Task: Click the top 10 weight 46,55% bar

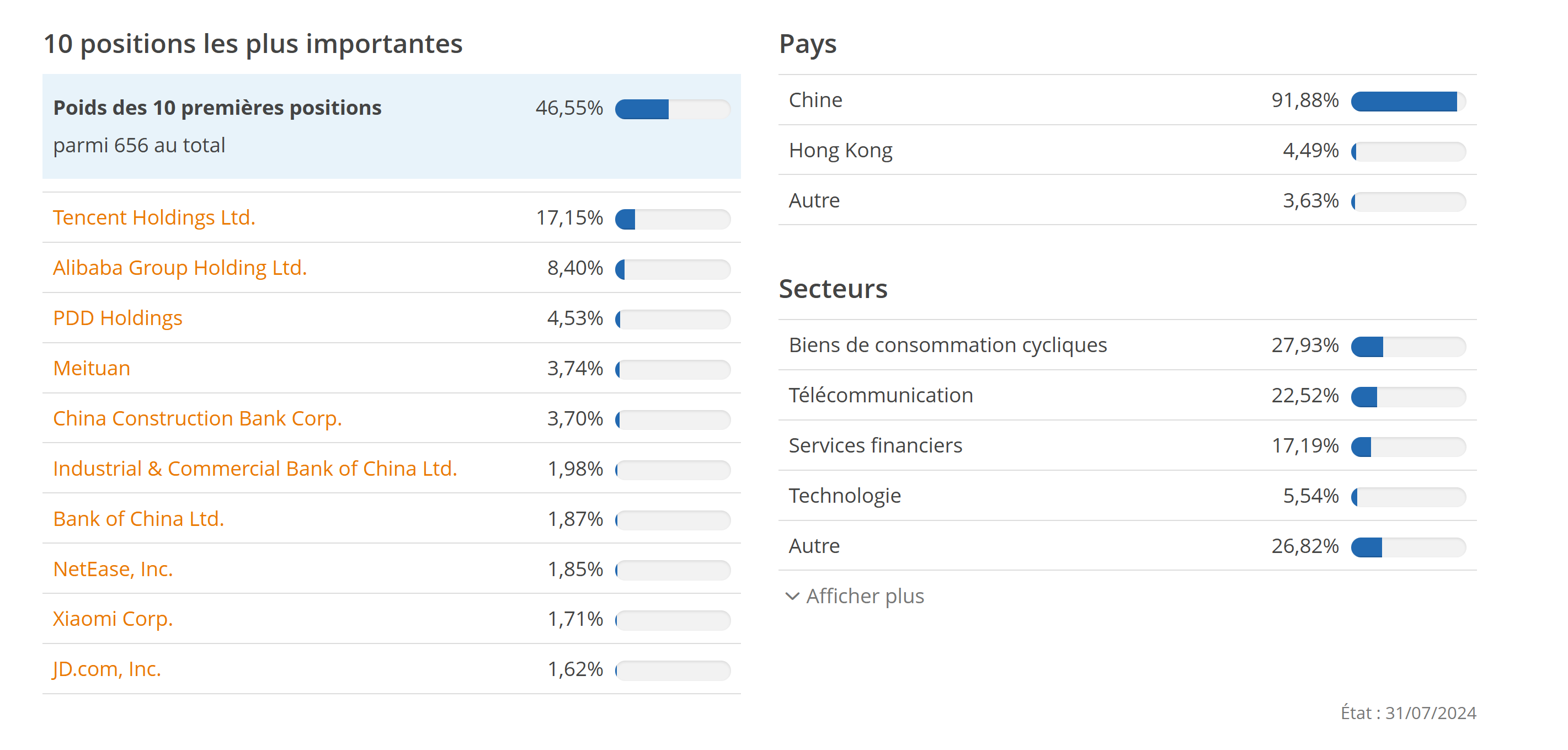Action: coord(672,109)
